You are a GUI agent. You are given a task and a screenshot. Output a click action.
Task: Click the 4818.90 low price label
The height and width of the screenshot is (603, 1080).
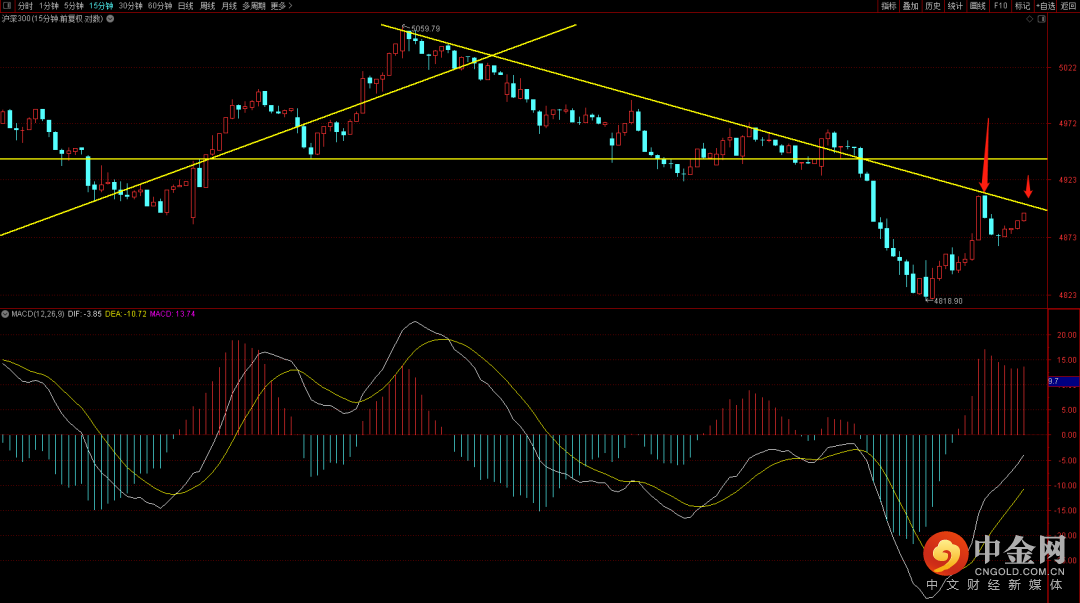948,301
